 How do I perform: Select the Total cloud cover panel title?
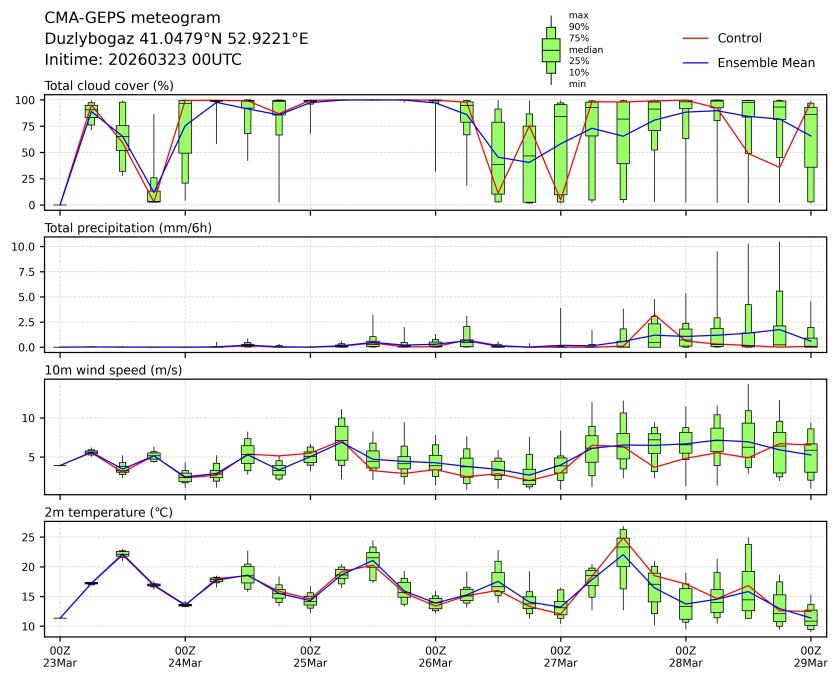[x=109, y=86]
